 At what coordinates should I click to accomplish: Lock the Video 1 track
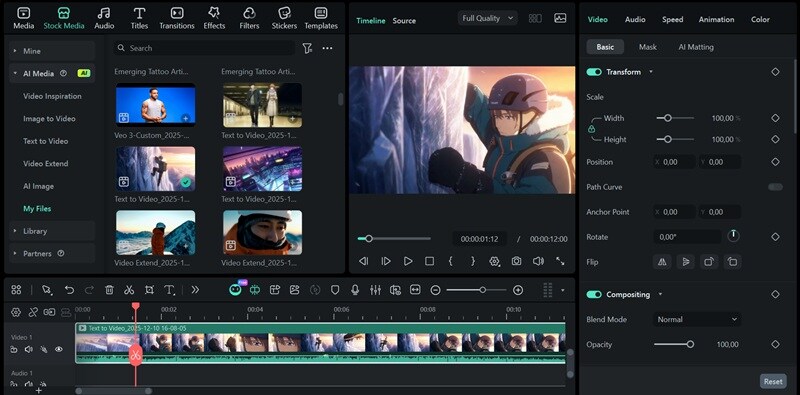14,349
